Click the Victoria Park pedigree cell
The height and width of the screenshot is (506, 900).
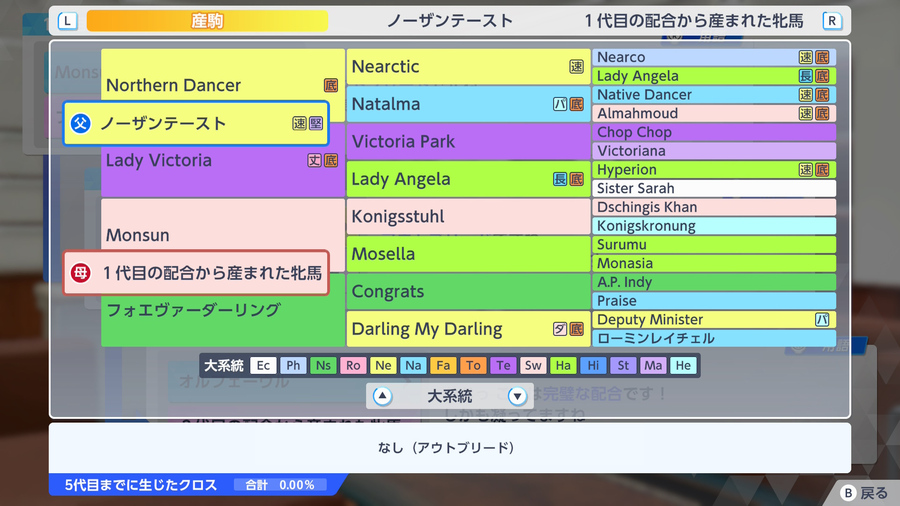[x=468, y=142]
